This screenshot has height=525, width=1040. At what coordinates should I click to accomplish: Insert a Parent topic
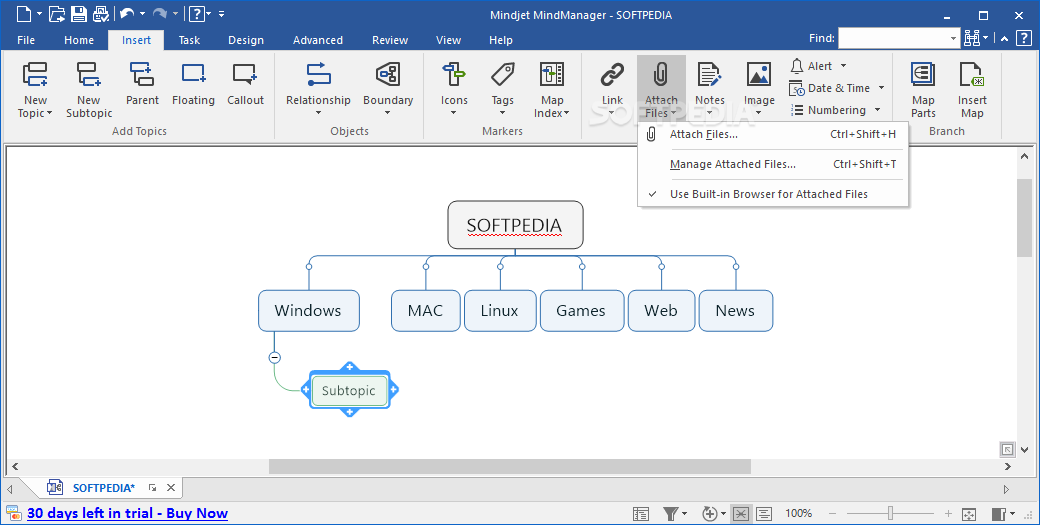click(142, 84)
